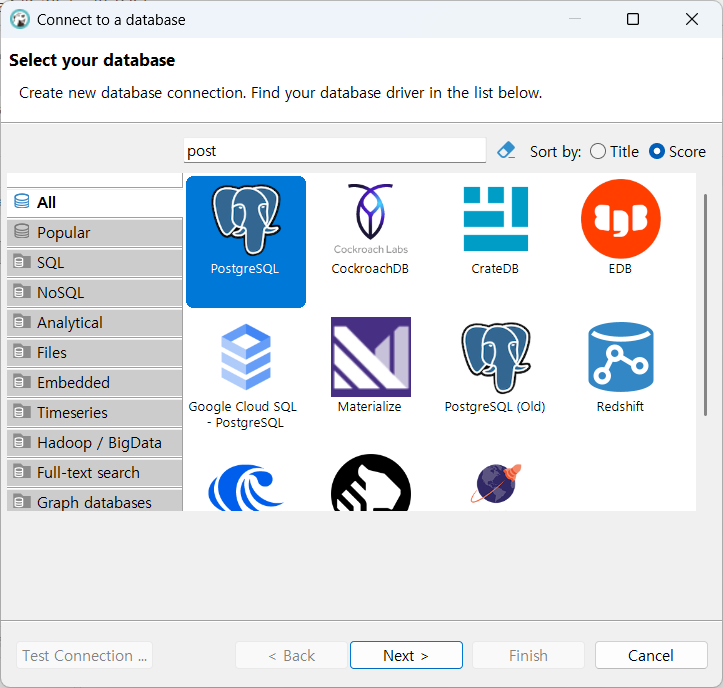723x688 pixels.
Task: Show the Analytical databases category
Action: coord(95,322)
